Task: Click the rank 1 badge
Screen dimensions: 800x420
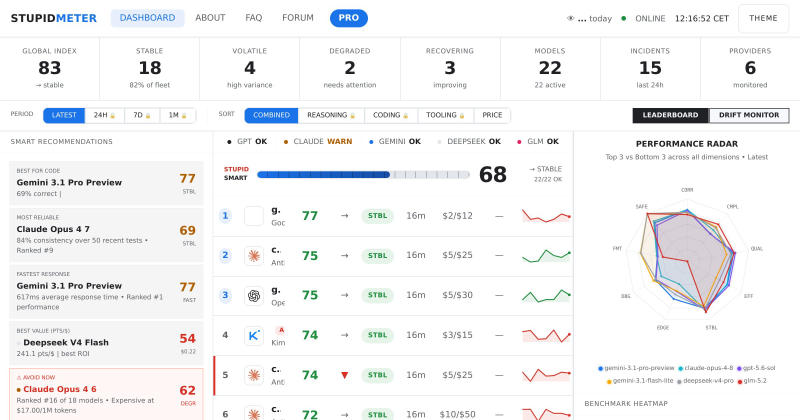Action: click(225, 216)
